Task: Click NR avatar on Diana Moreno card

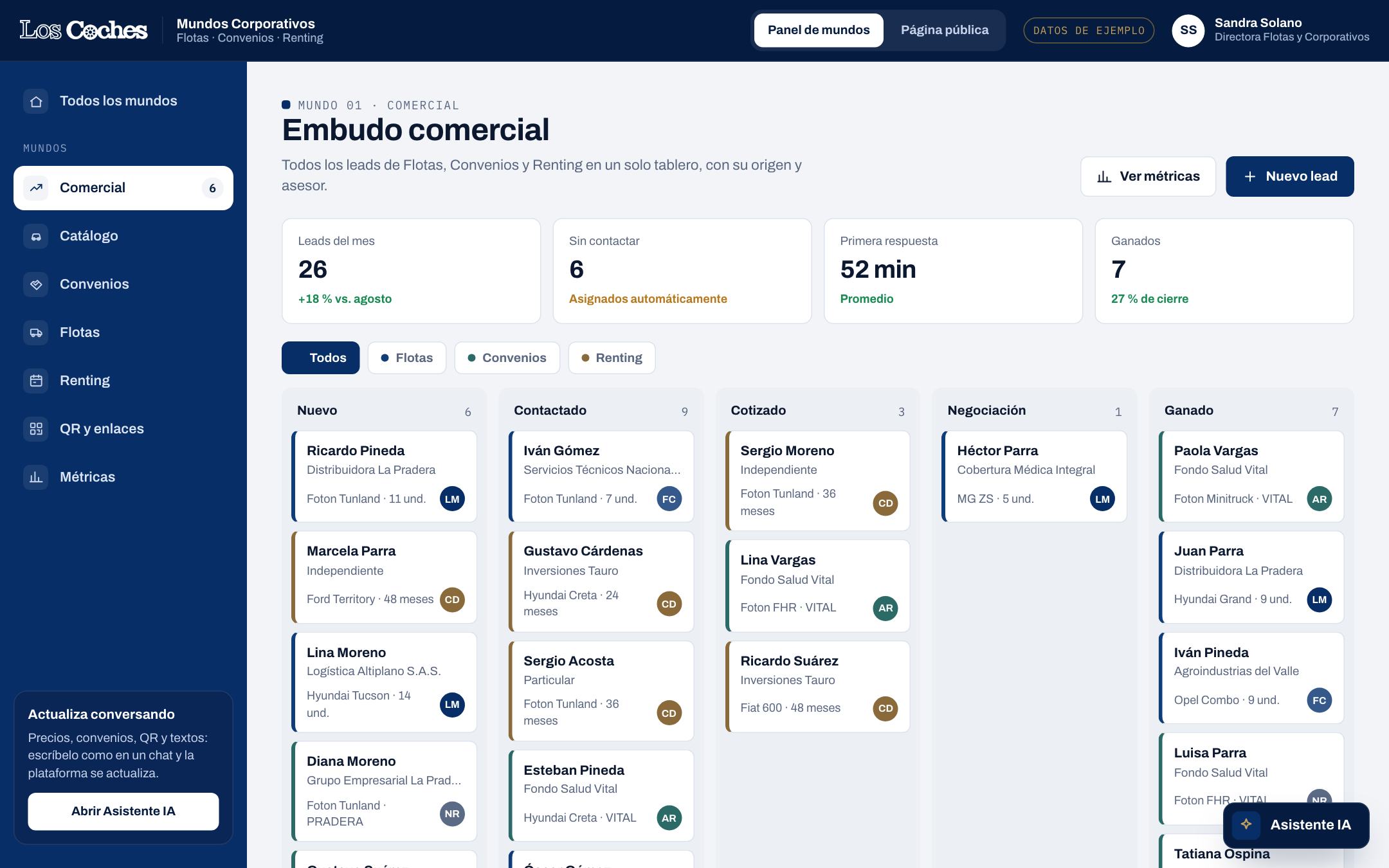Action: pyautogui.click(x=452, y=814)
